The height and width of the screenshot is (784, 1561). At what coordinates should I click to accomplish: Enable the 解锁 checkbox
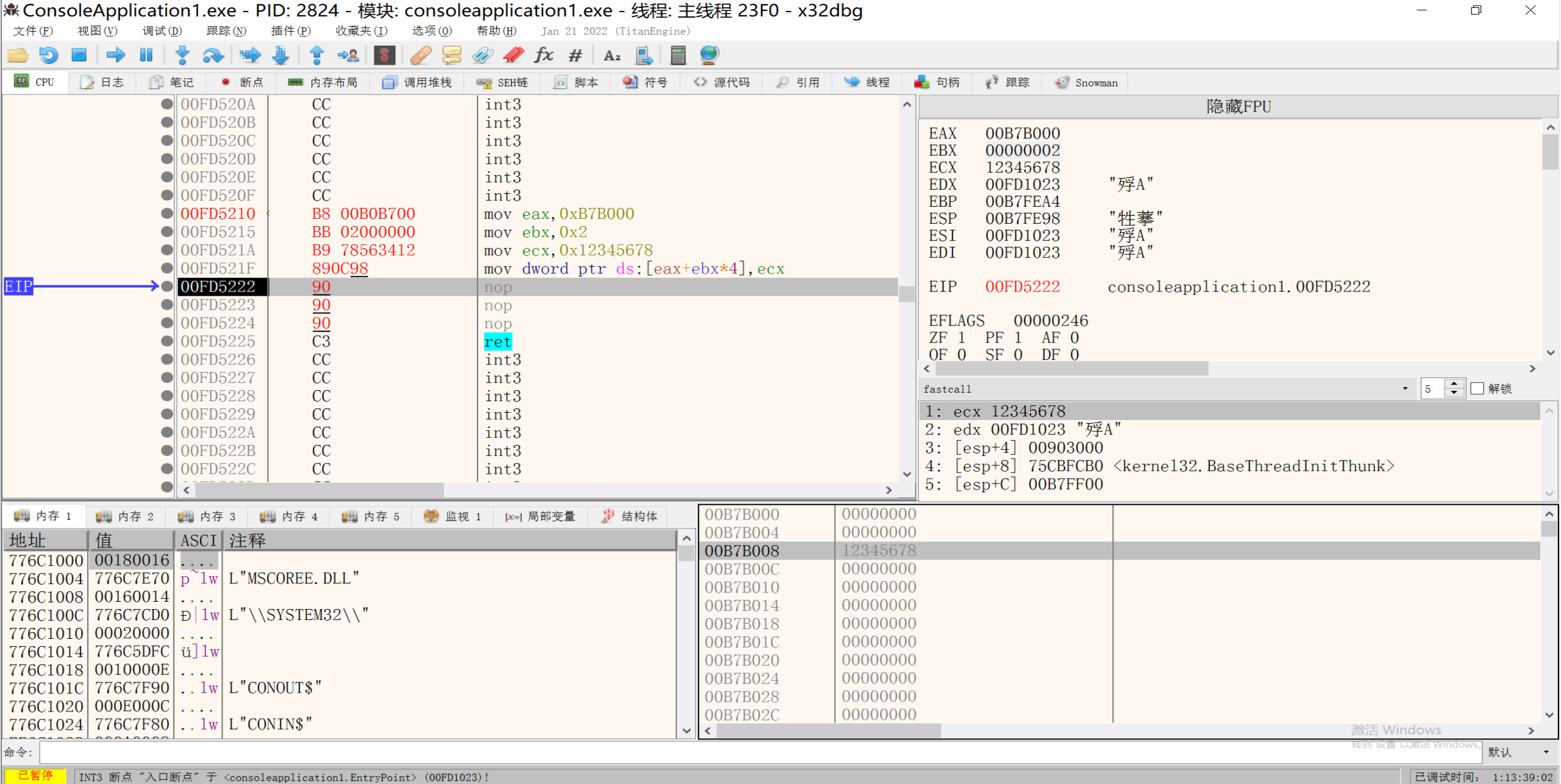pos(1477,388)
